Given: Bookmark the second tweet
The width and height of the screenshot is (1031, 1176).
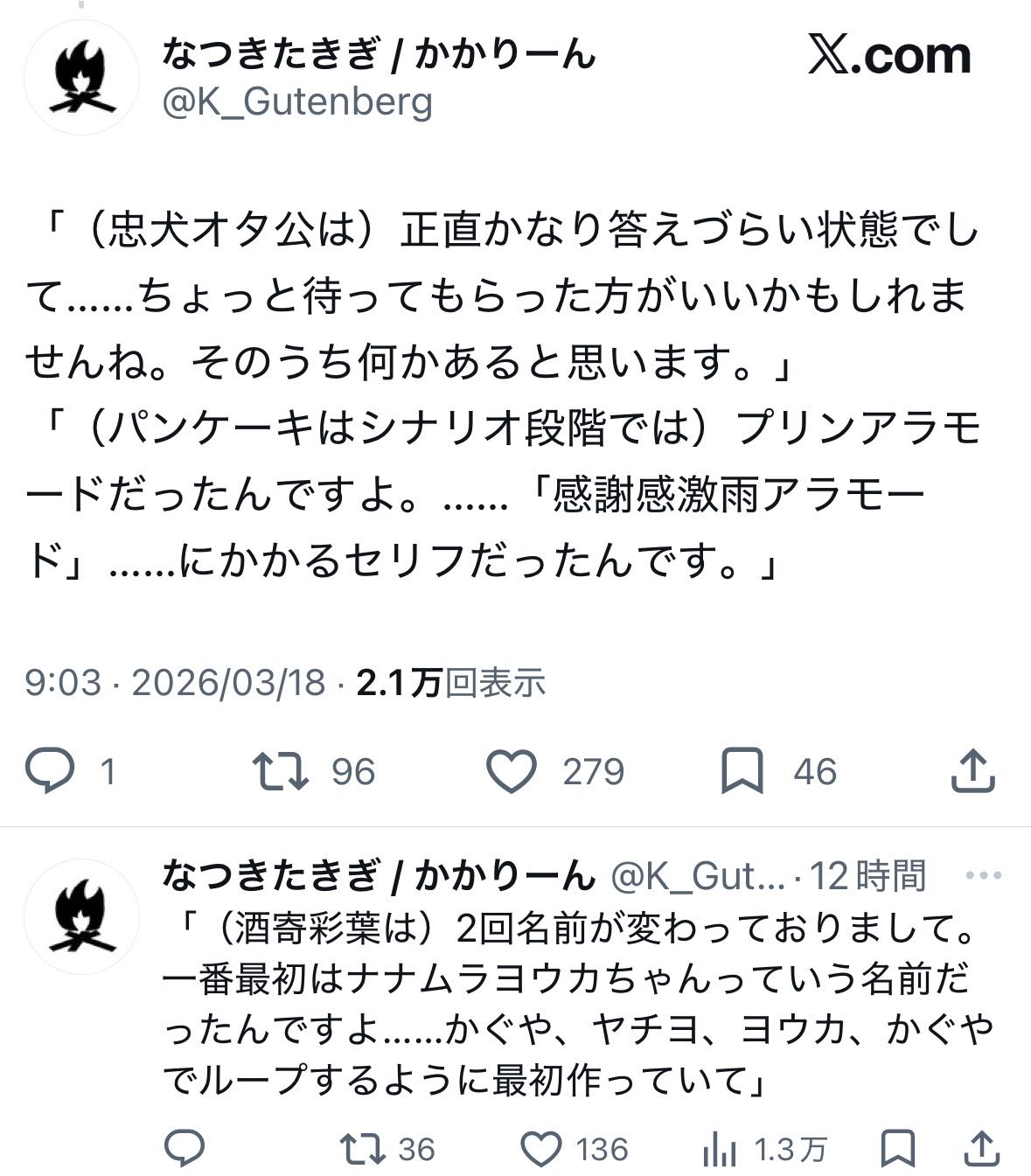Looking at the screenshot, I should tap(897, 1148).
